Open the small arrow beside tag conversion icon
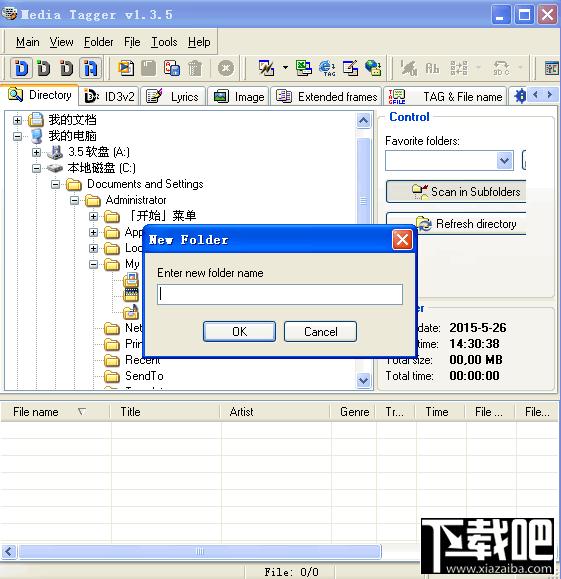Image resolution: width=561 pixels, height=579 pixels. tap(285, 68)
